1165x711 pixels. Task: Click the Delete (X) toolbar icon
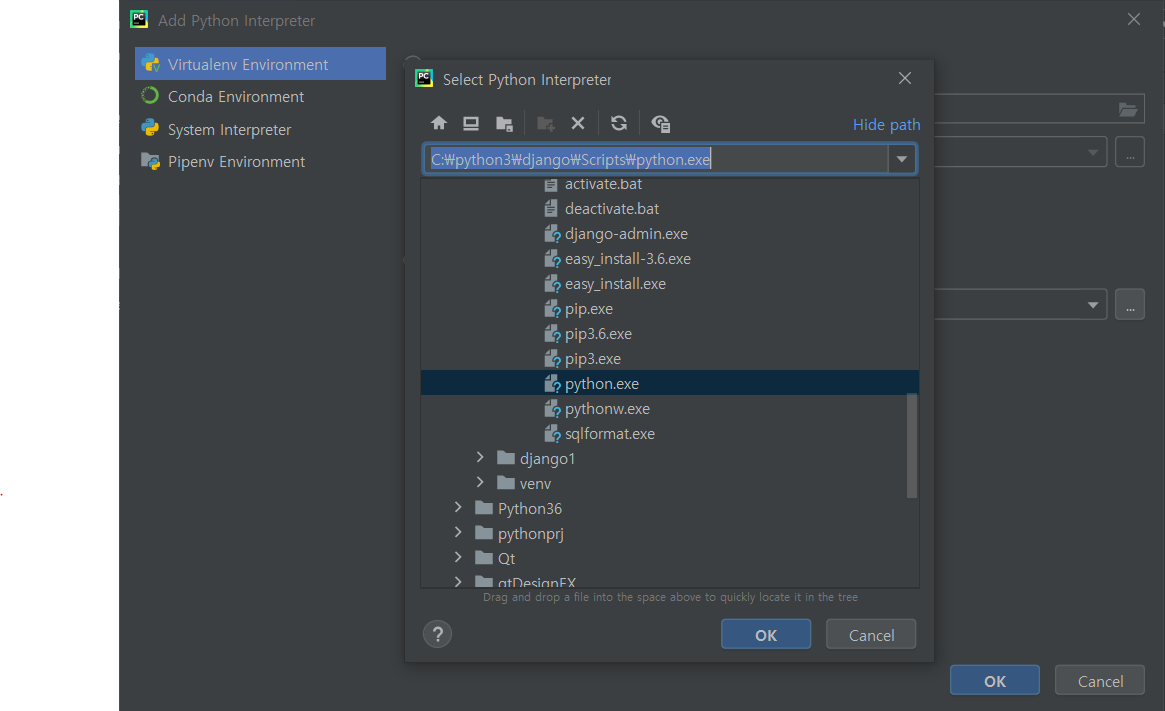[x=578, y=123]
